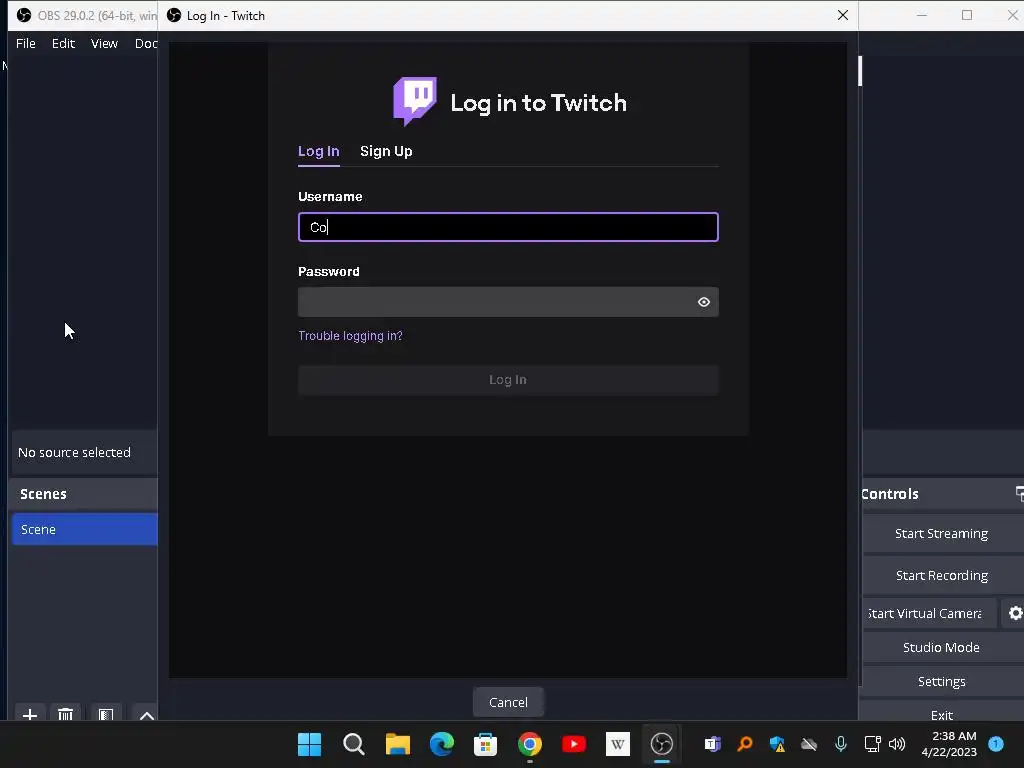
Task: Switch to OBS Studio taskbar icon
Action: 662,744
